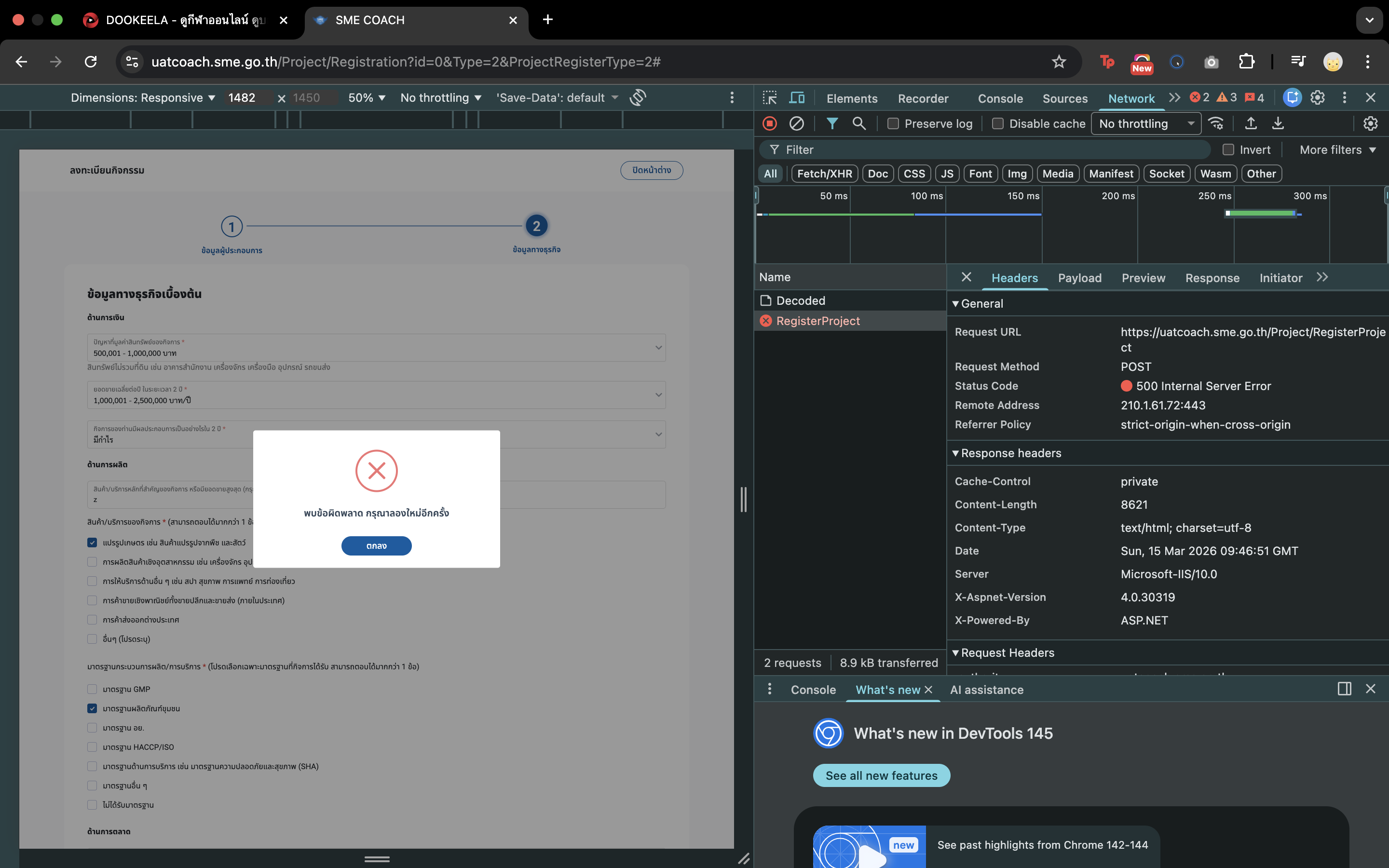This screenshot has width=1389, height=868.
Task: Click the clear network log icon
Action: 797,123
